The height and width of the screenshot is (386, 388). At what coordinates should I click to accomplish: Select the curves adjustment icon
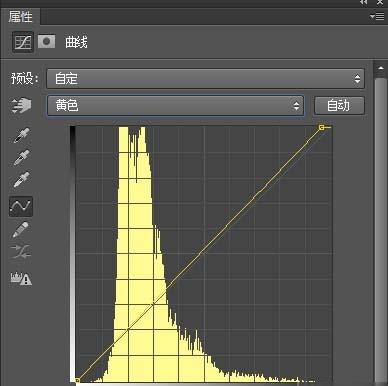coord(23,42)
